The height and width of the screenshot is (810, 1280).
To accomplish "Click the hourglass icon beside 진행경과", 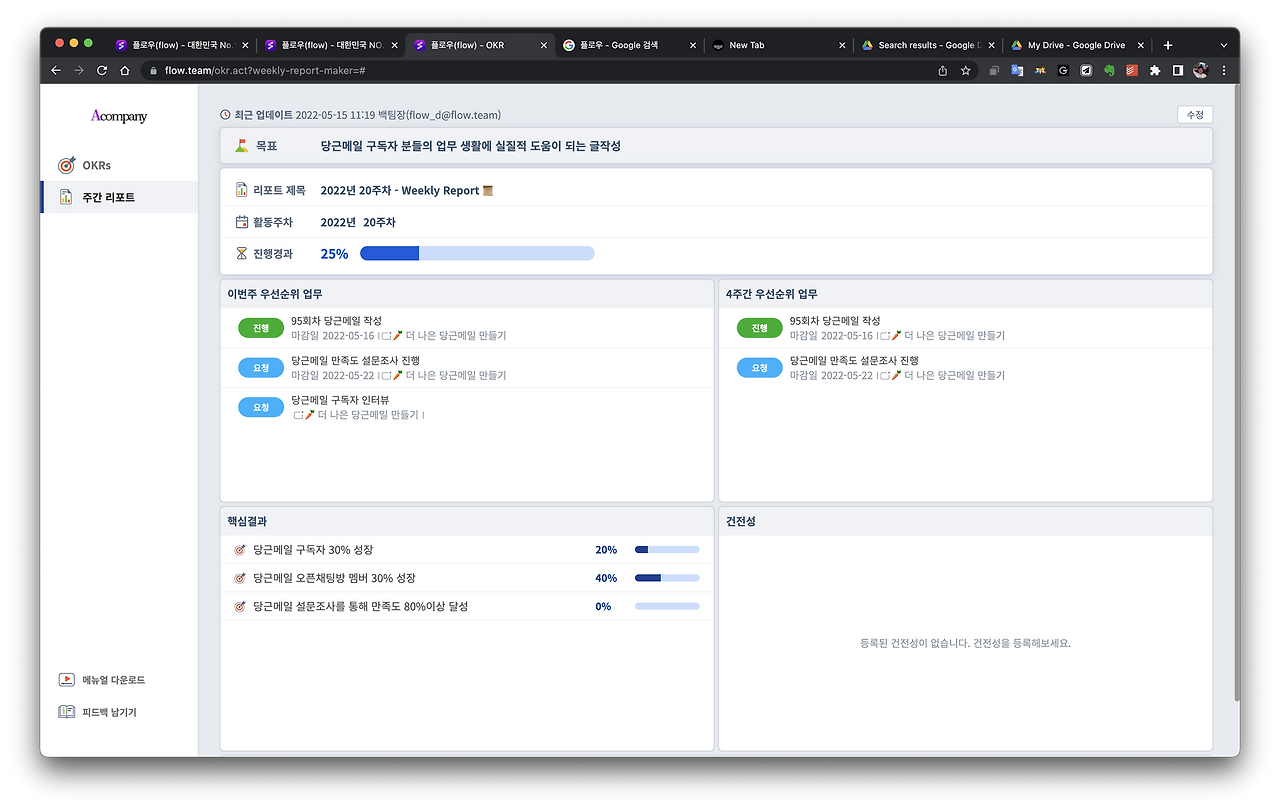I will pos(241,254).
